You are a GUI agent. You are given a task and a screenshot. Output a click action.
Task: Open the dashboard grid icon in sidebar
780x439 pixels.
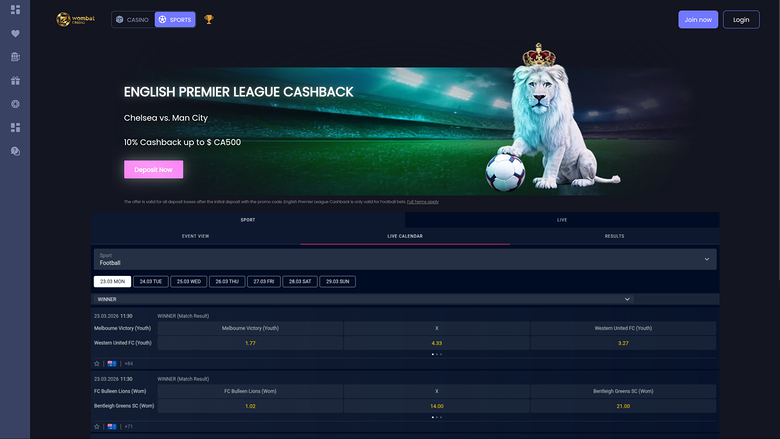(15, 10)
